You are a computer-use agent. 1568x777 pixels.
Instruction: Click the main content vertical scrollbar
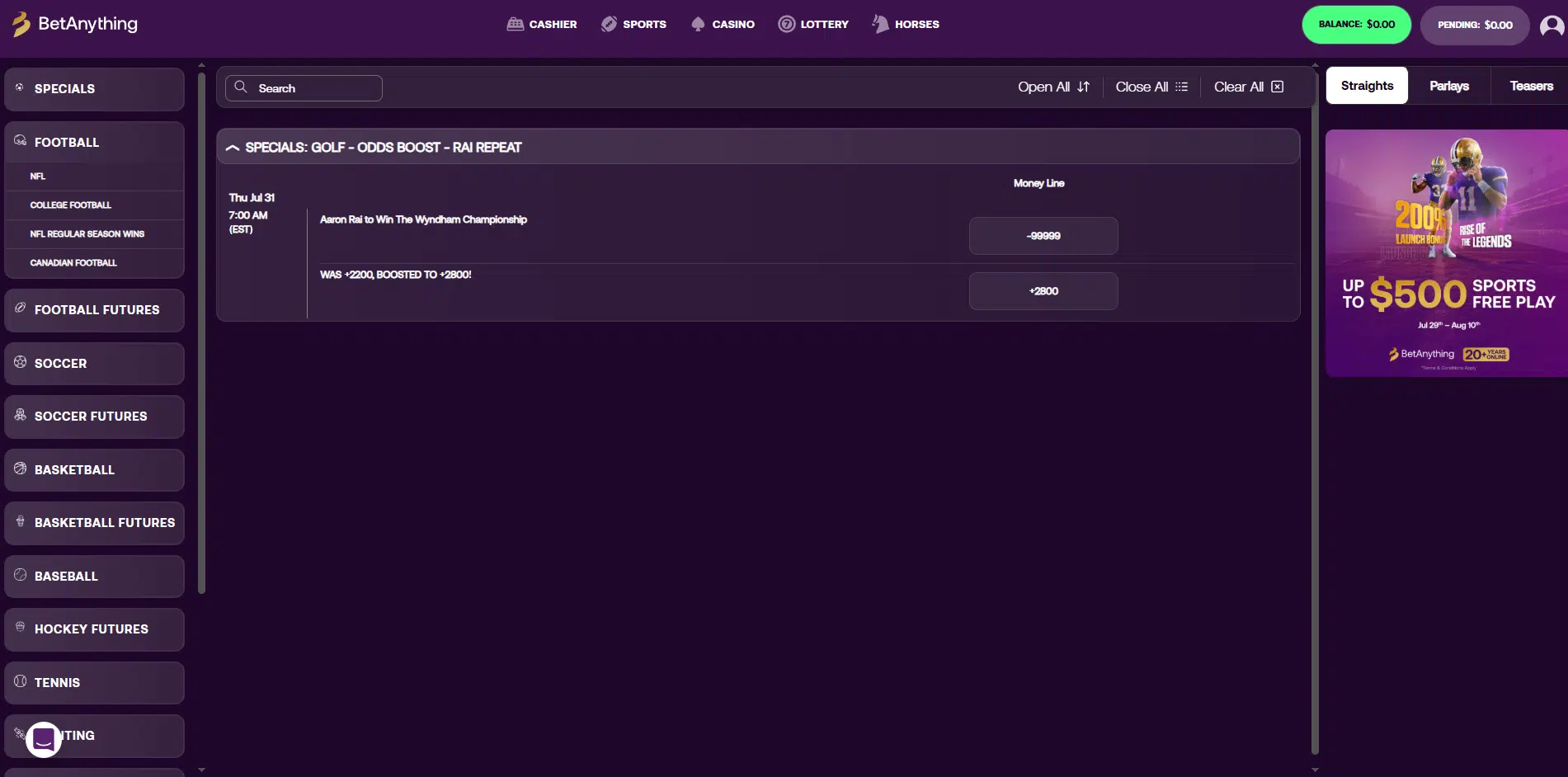coord(1315,412)
